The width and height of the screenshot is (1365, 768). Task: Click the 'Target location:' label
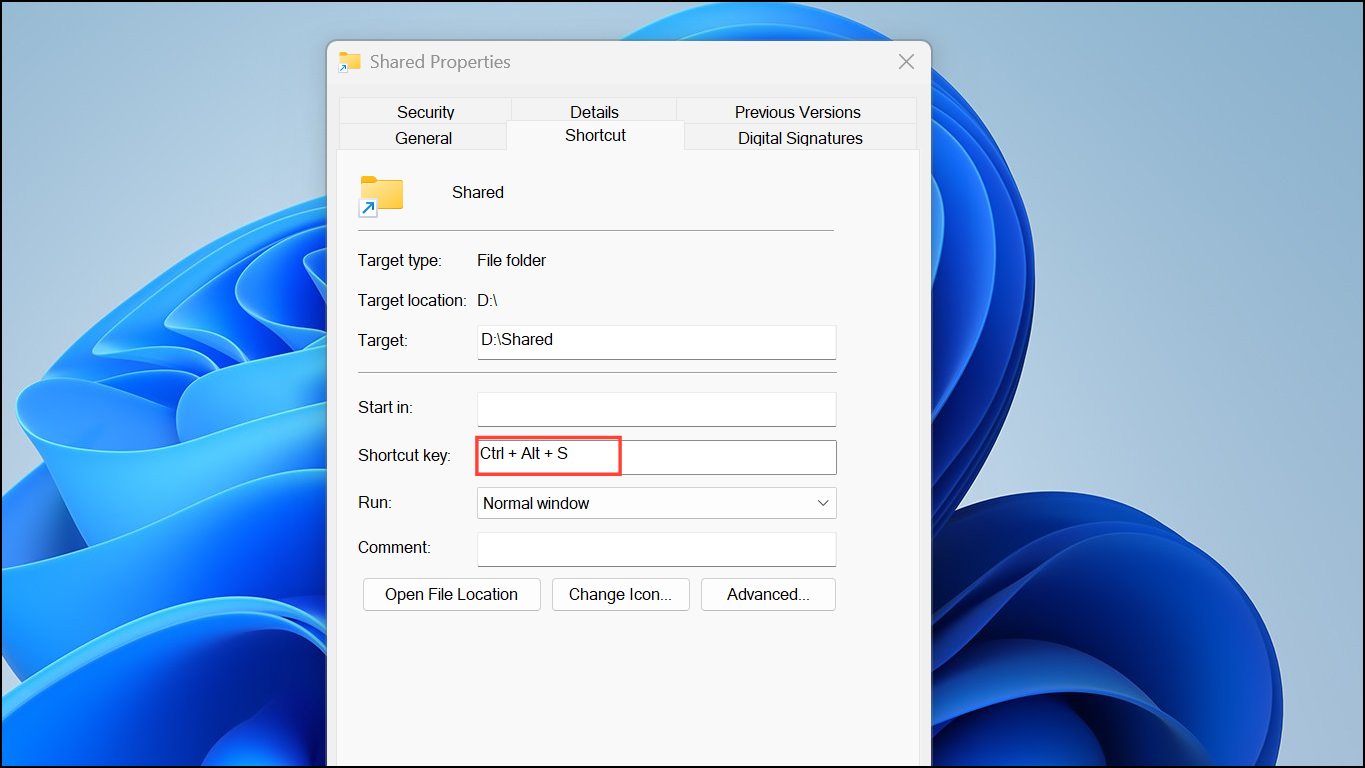[x=412, y=300]
